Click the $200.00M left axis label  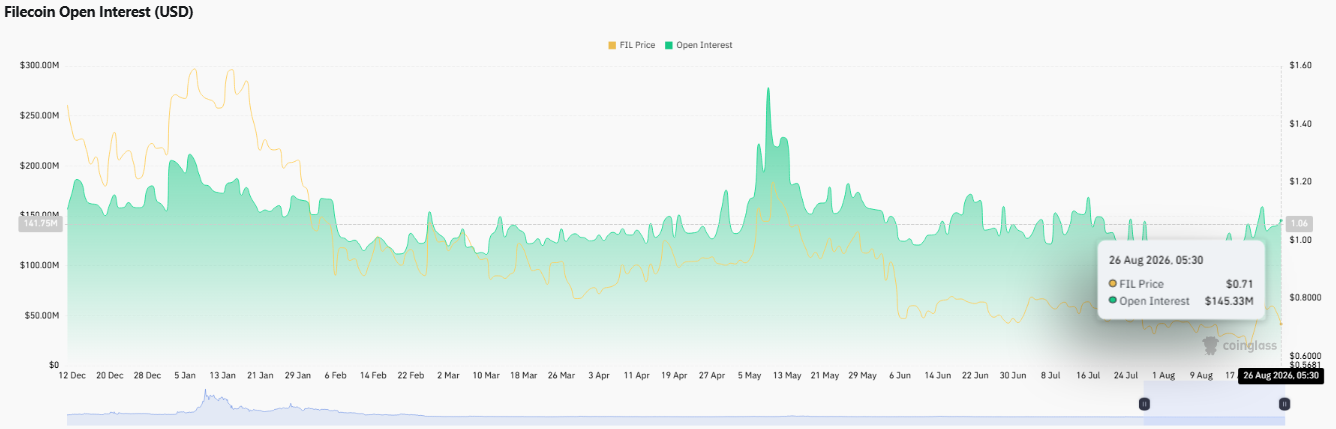tap(39, 165)
